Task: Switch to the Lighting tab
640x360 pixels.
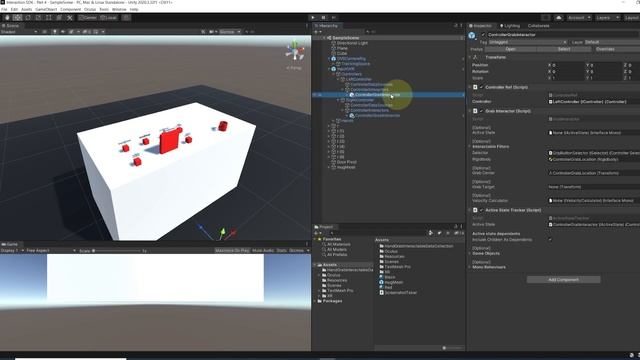Action: [x=510, y=26]
